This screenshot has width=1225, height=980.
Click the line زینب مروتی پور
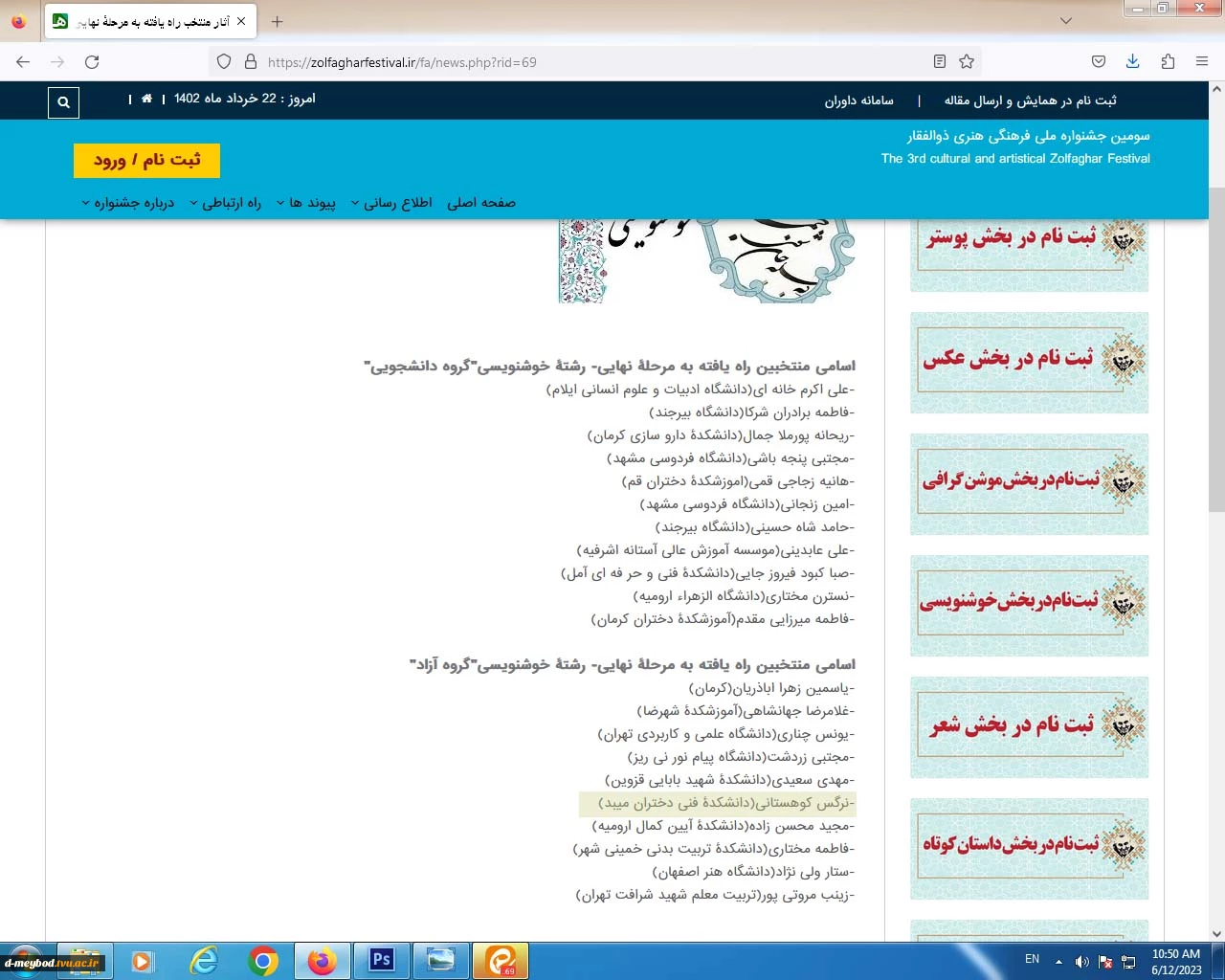click(715, 895)
